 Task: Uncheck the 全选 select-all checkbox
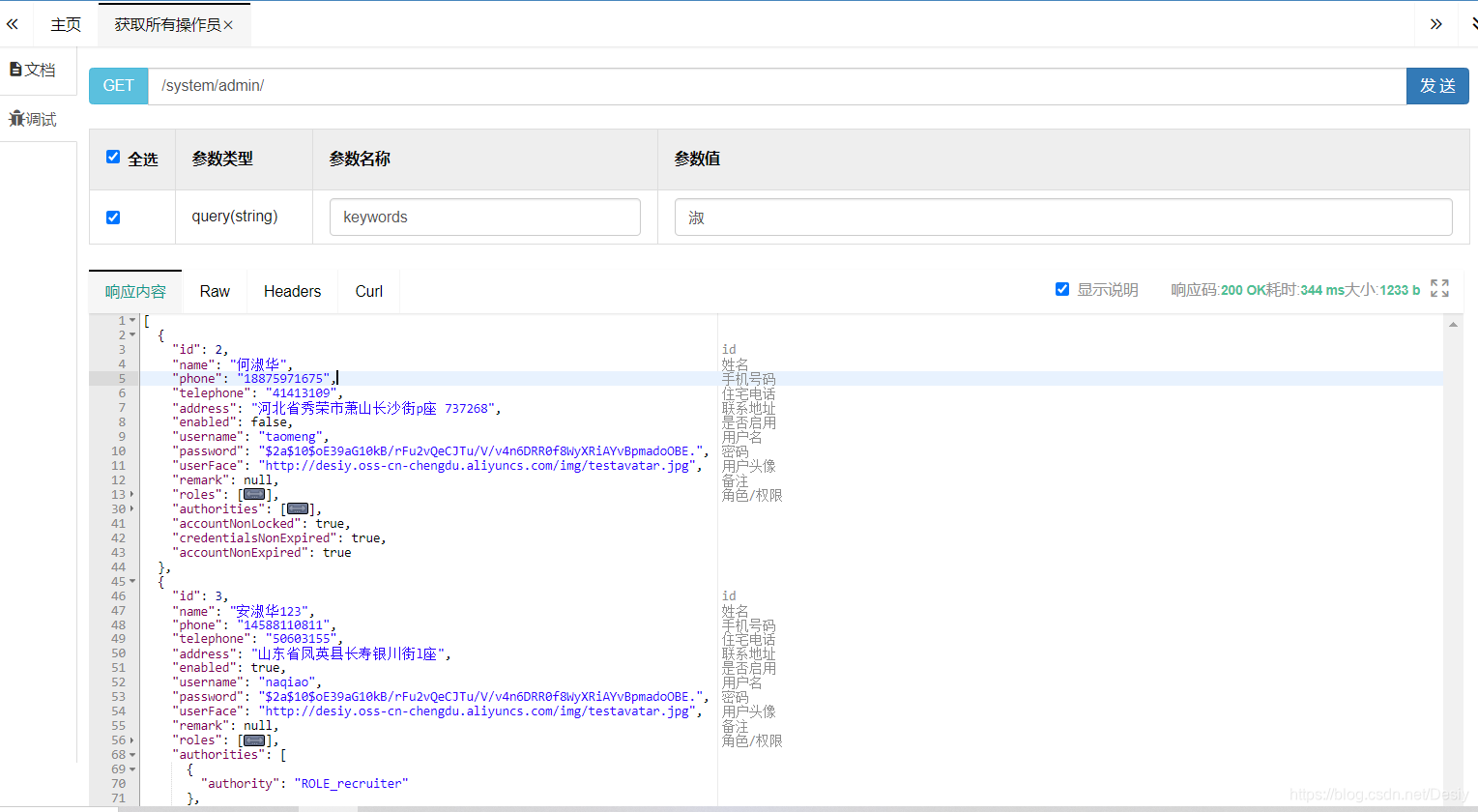coord(113,157)
